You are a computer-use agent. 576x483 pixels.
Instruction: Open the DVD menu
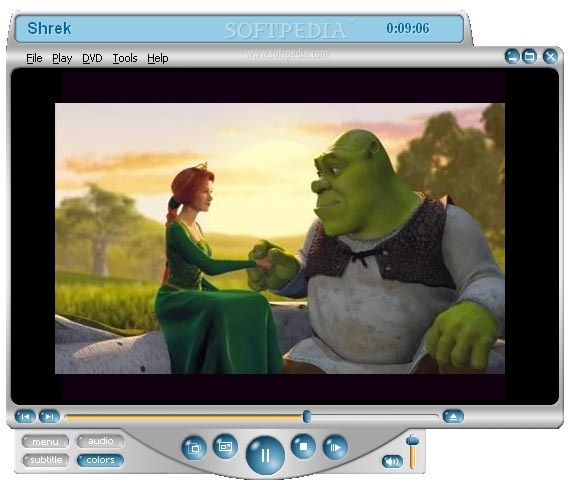point(92,58)
